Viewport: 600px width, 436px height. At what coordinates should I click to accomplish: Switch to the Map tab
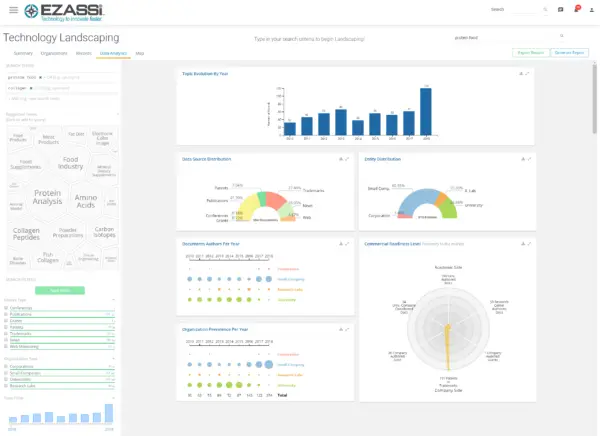[140, 53]
